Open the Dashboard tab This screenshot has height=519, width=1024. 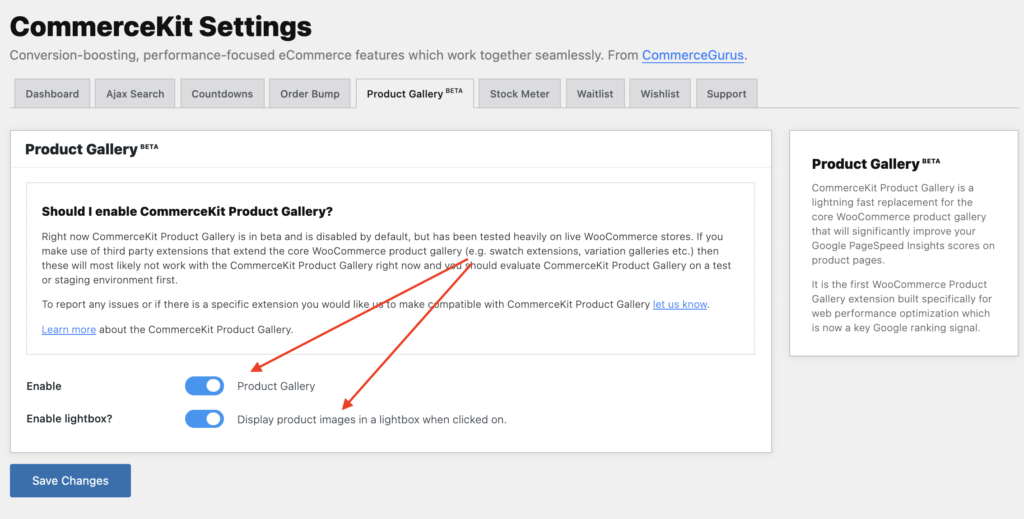click(x=52, y=93)
